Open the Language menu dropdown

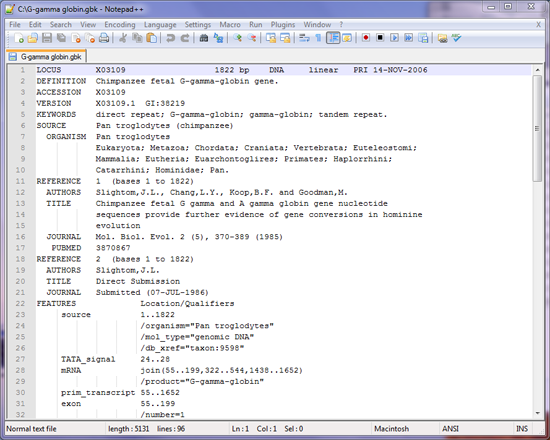[160, 25]
